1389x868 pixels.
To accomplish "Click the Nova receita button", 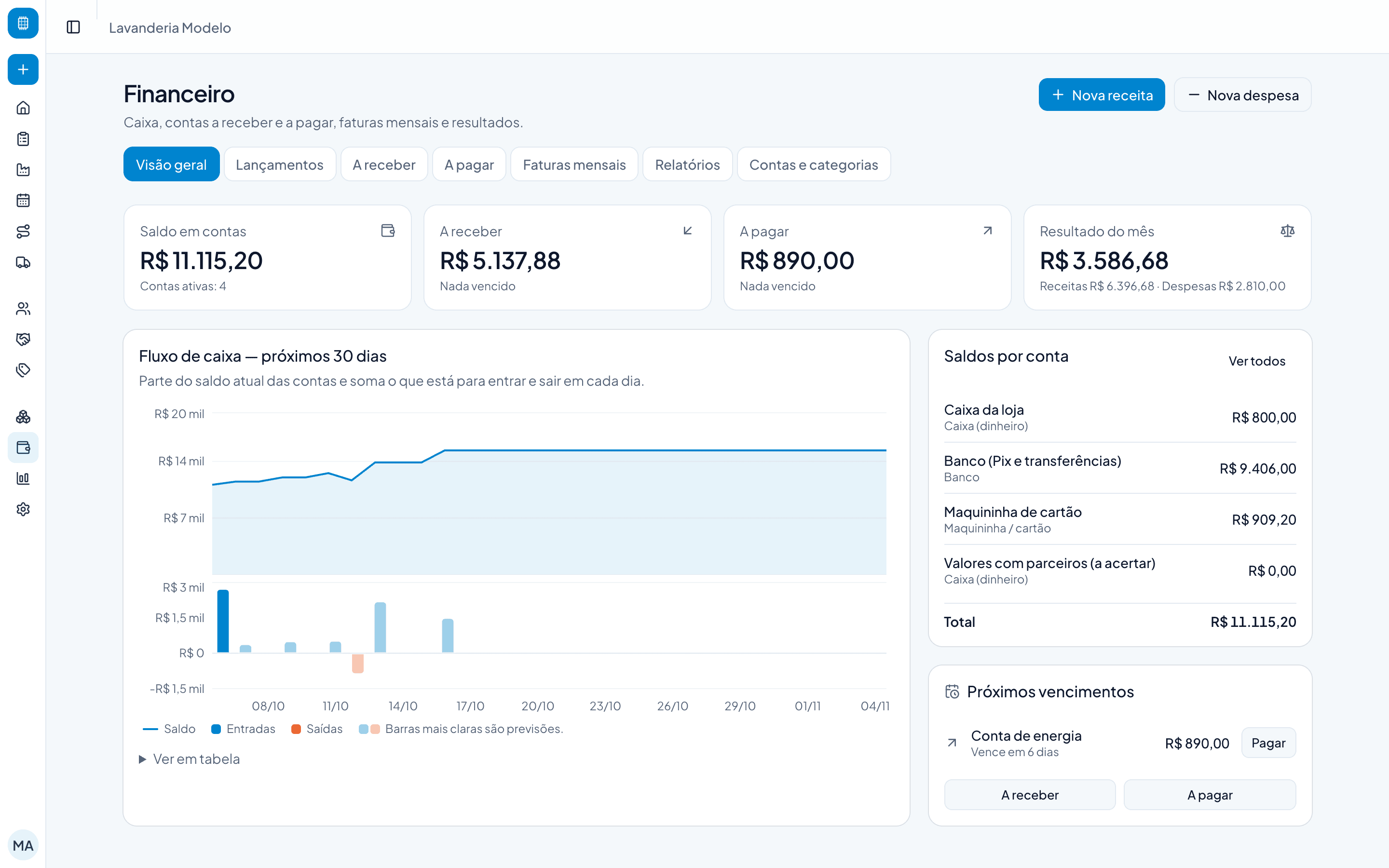I will tap(1102, 95).
